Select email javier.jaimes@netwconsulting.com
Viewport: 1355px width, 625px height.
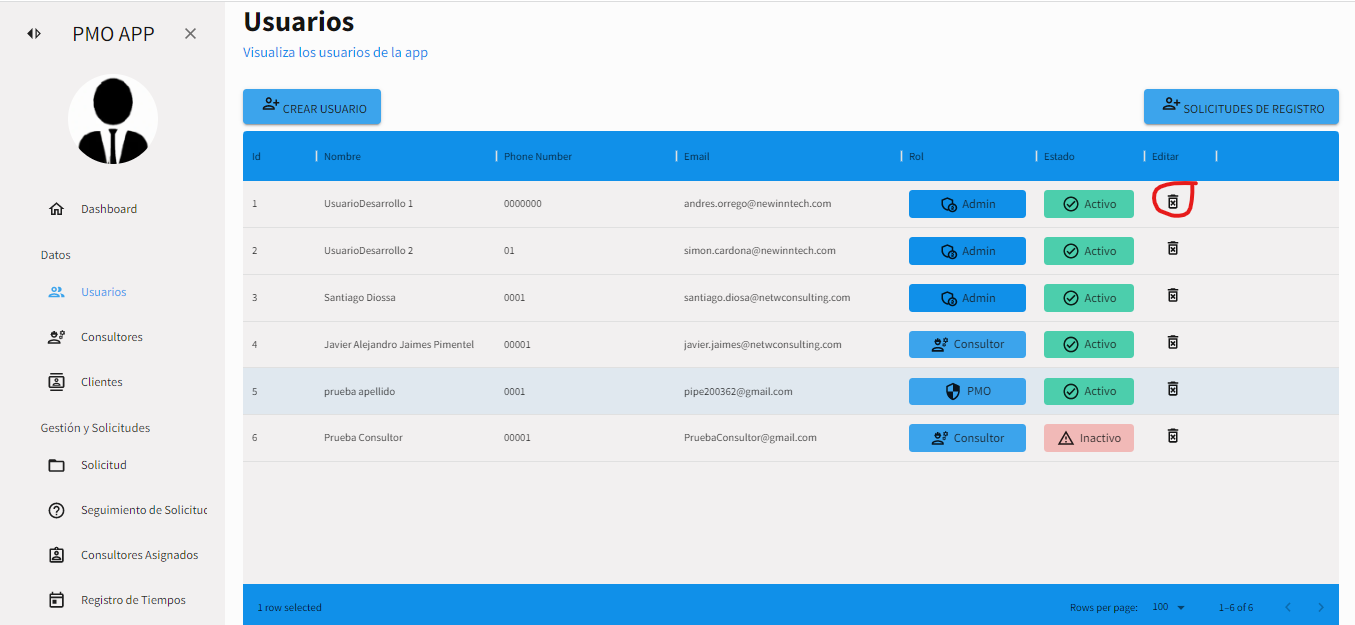763,344
